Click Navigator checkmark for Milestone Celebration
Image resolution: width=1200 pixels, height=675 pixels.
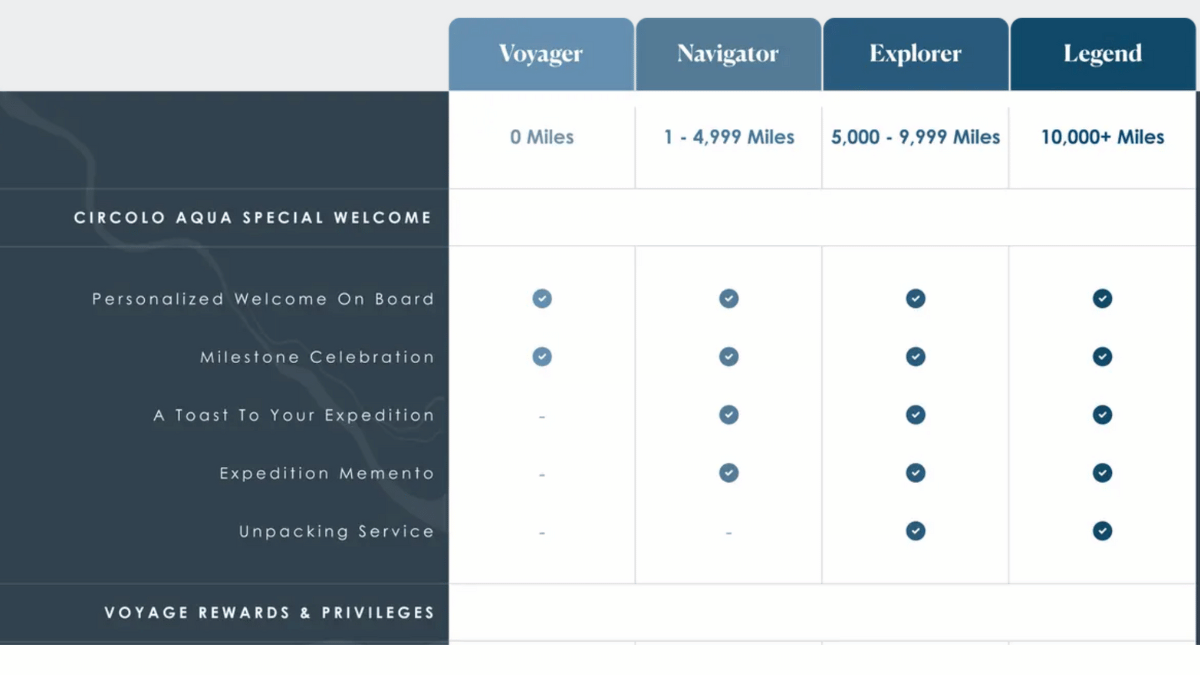coord(729,356)
